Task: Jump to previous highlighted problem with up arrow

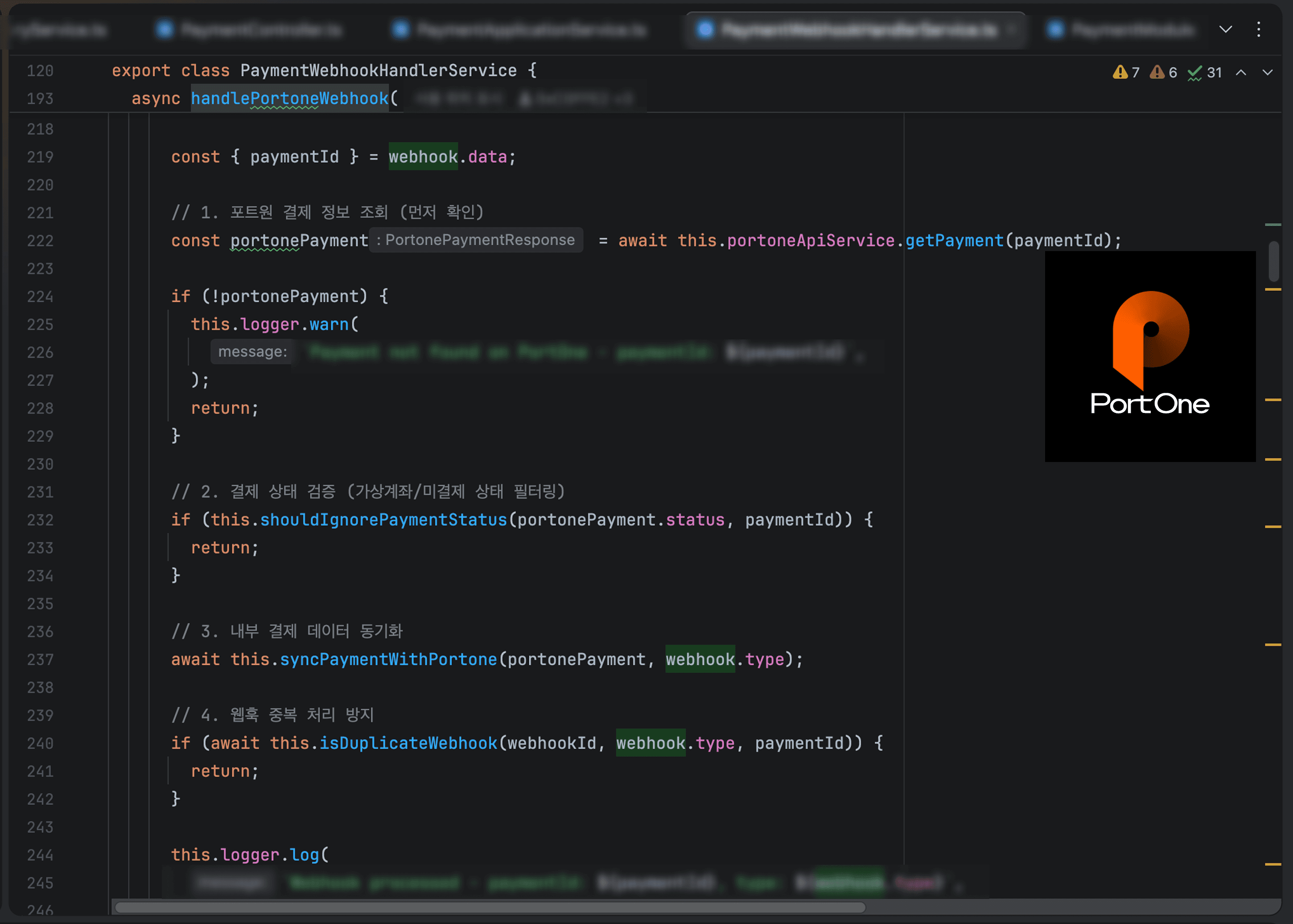Action: pos(1241,72)
